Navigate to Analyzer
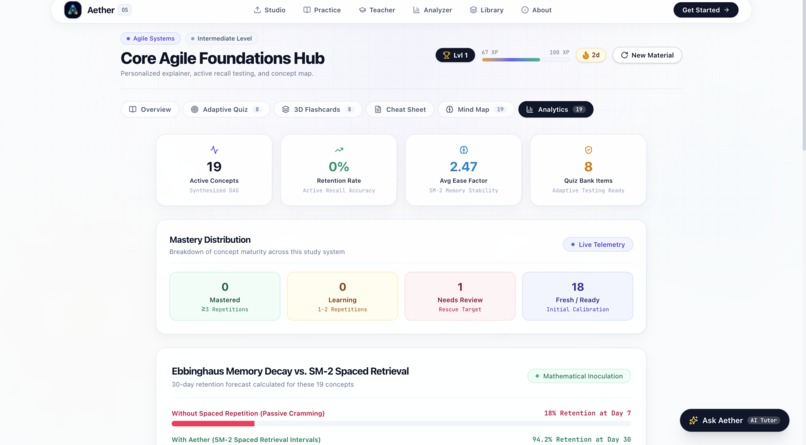 tap(432, 10)
